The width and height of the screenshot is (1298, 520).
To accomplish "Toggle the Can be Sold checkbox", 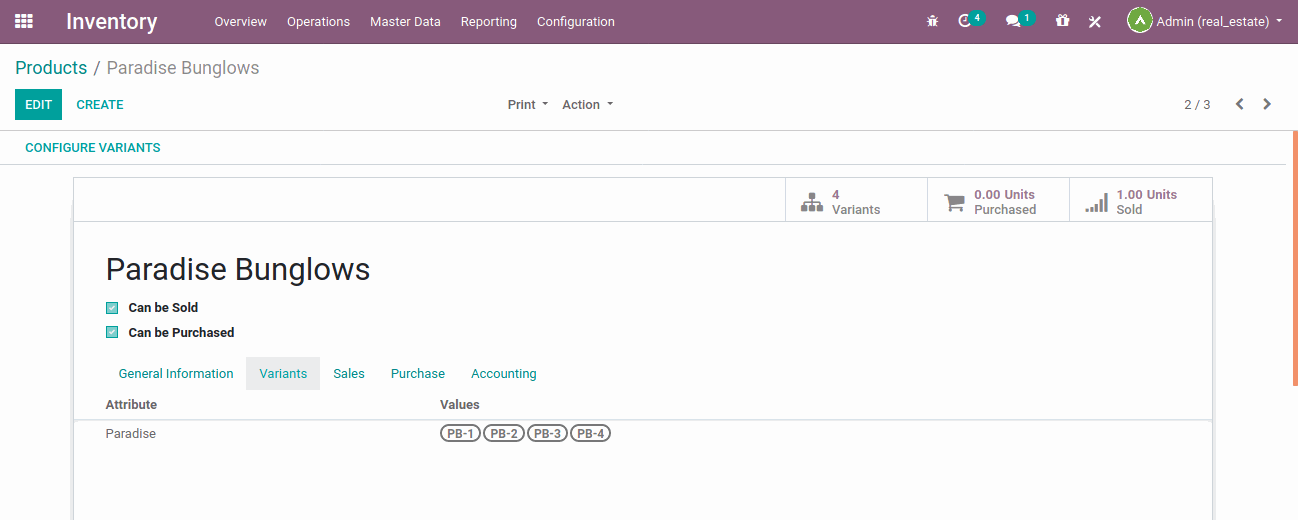I will click(112, 308).
